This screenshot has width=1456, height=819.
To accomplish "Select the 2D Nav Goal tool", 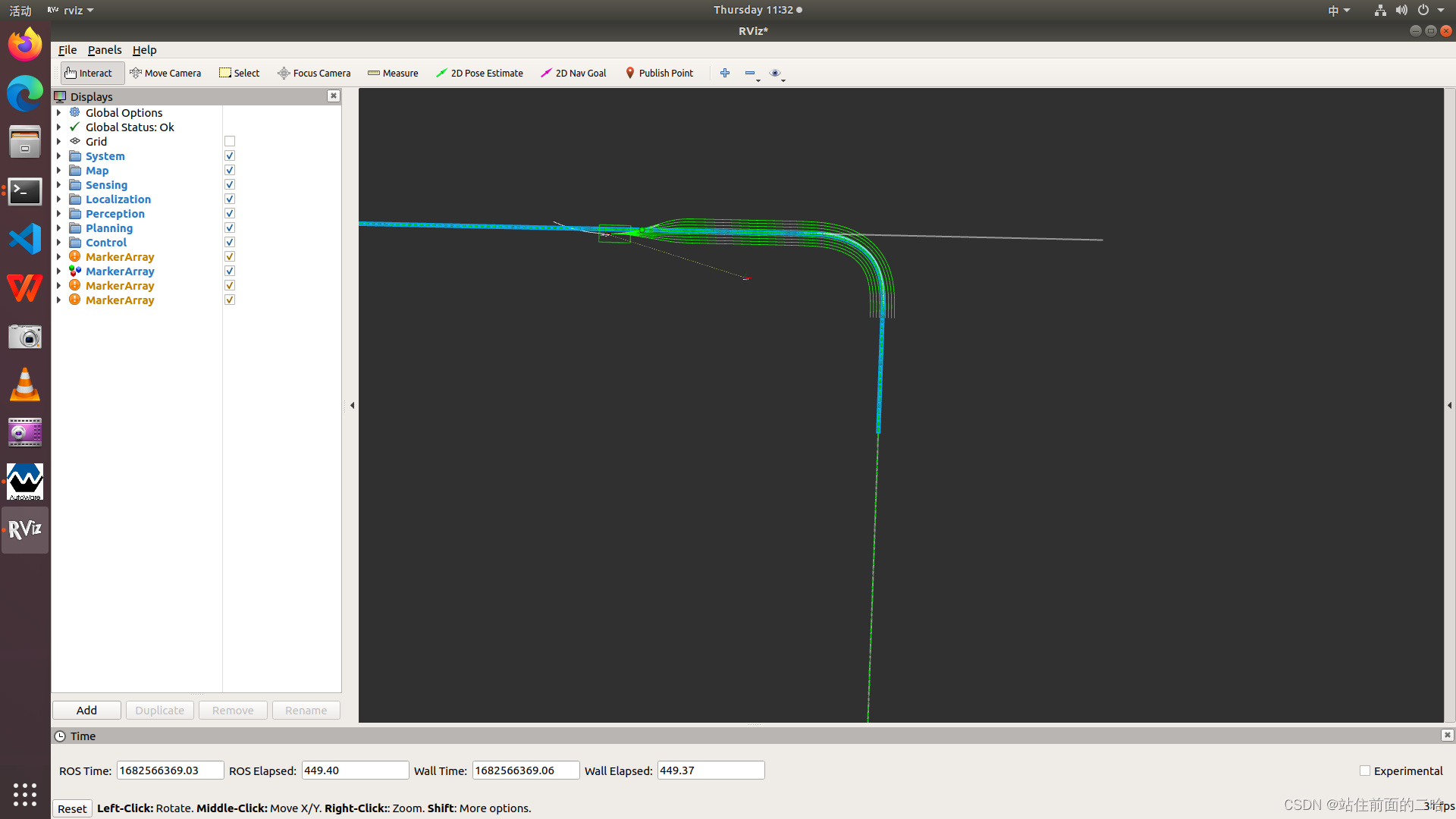I will pos(573,73).
